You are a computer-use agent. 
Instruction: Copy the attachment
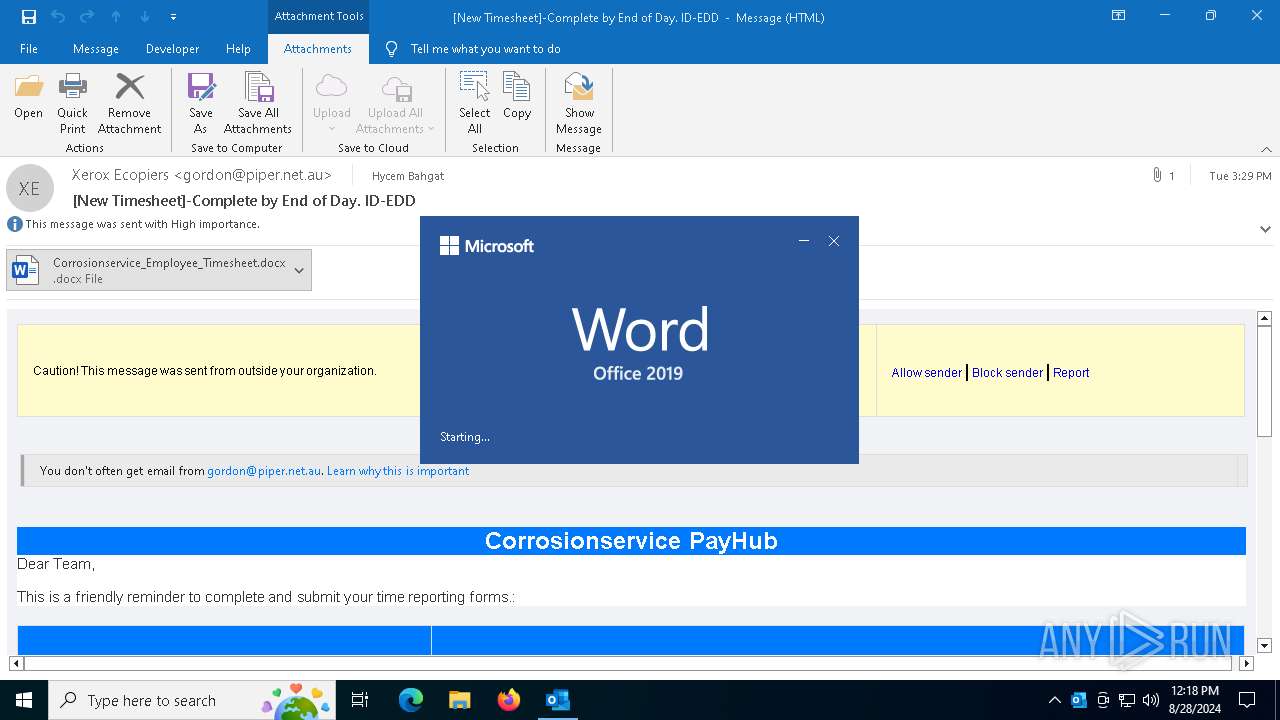[x=517, y=98]
